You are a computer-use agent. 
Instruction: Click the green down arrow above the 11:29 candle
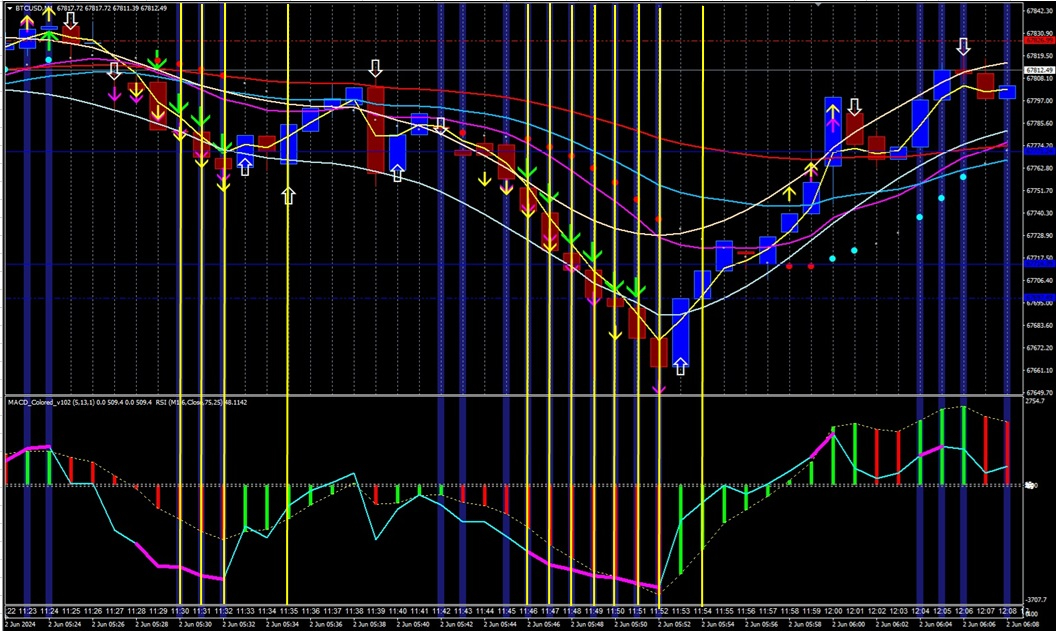tap(156, 62)
